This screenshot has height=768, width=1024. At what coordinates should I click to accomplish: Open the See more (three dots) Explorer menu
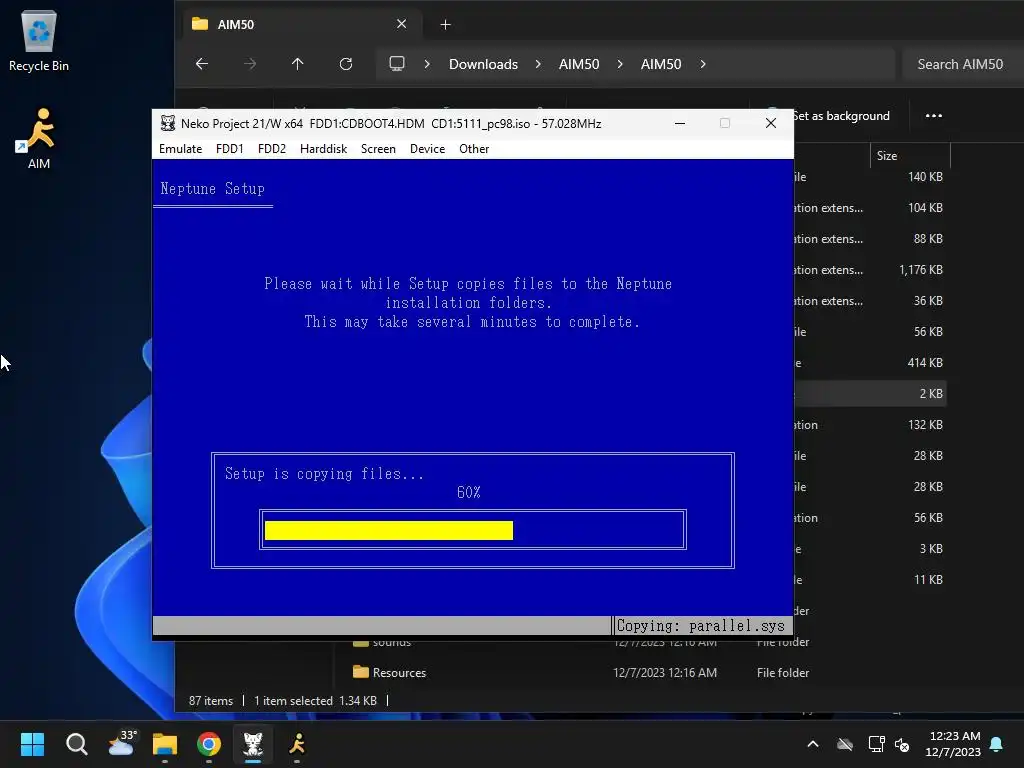click(934, 116)
